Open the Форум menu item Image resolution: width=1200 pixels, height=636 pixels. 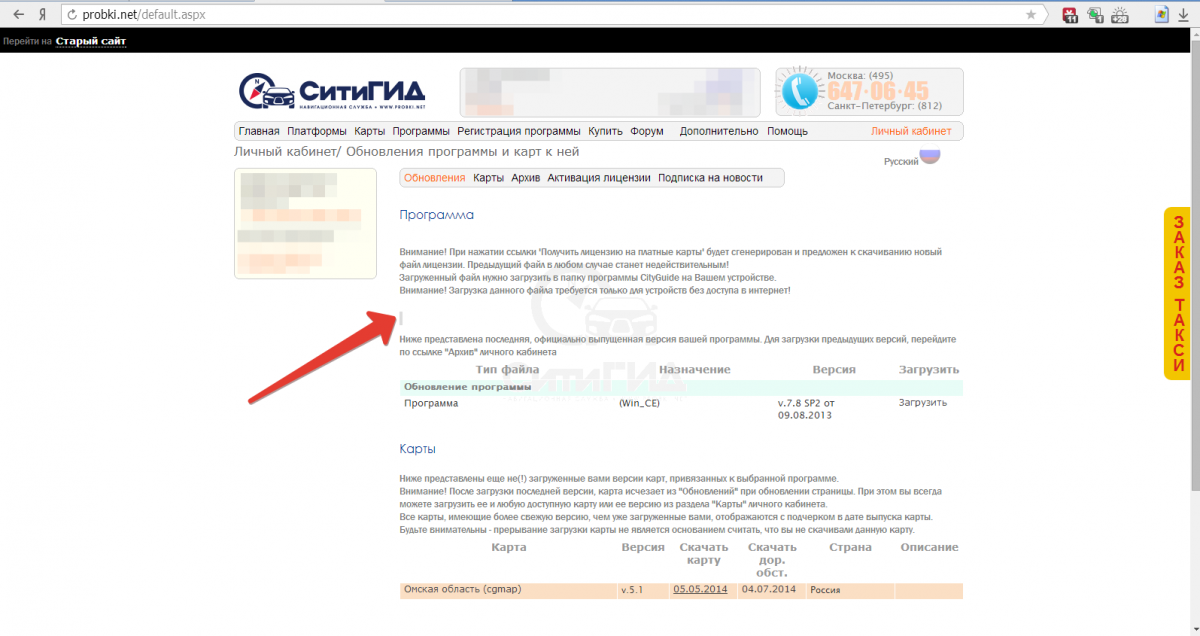tap(647, 131)
